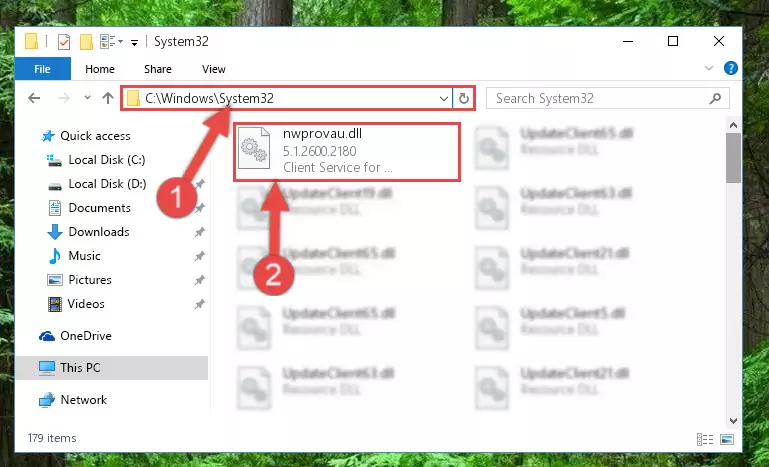The image size is (769, 467).
Task: Minimize the System32 window
Action: (628, 42)
